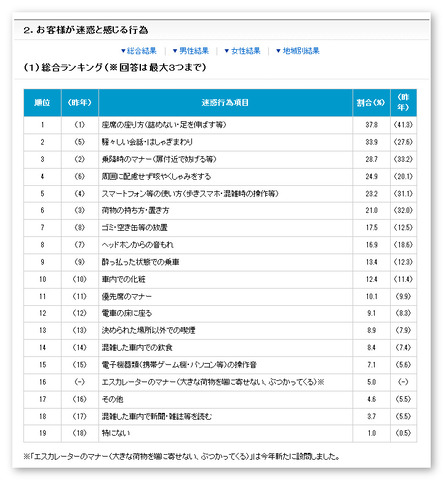The height and width of the screenshot is (480, 443).
Task: Go to the 女性結果 link
Action: tap(242, 51)
